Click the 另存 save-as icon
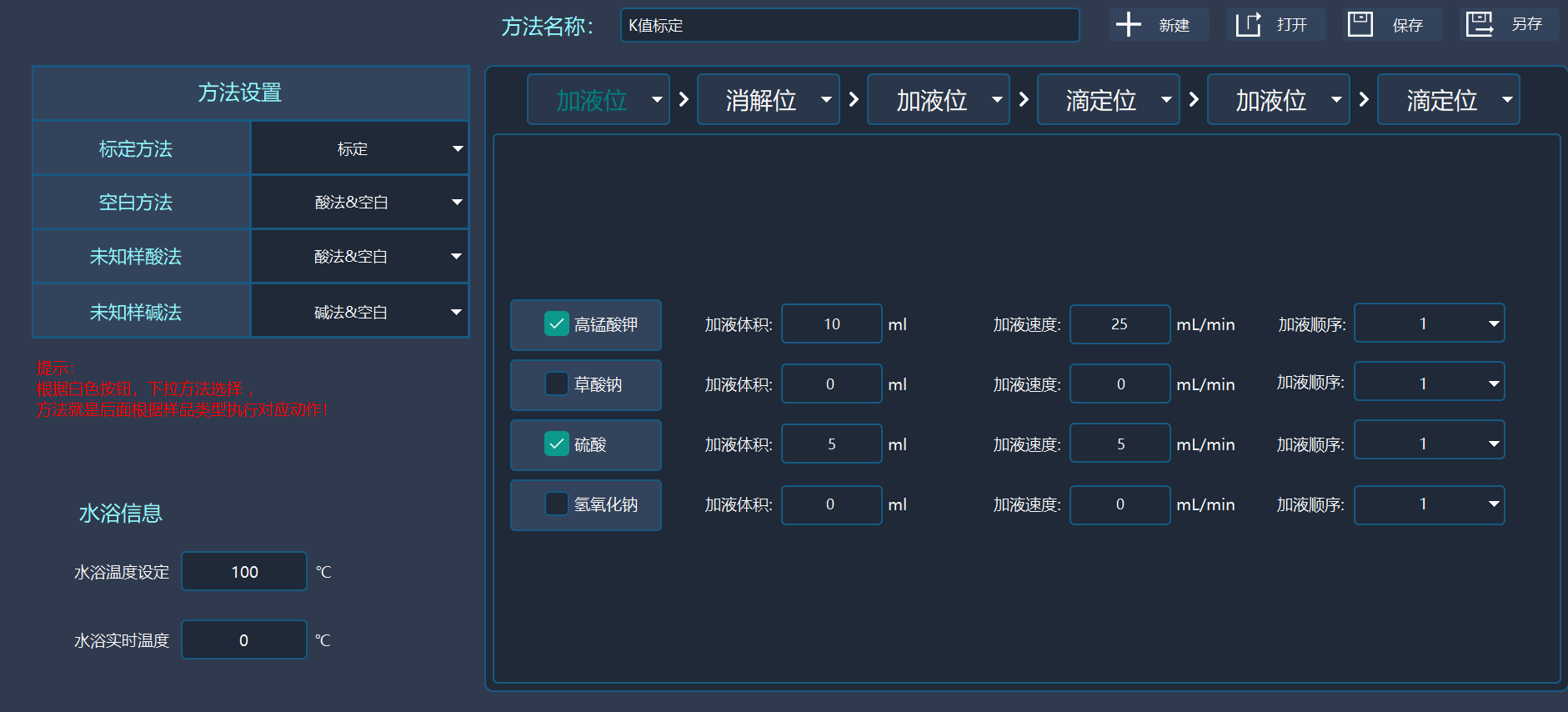 pyautogui.click(x=1480, y=25)
